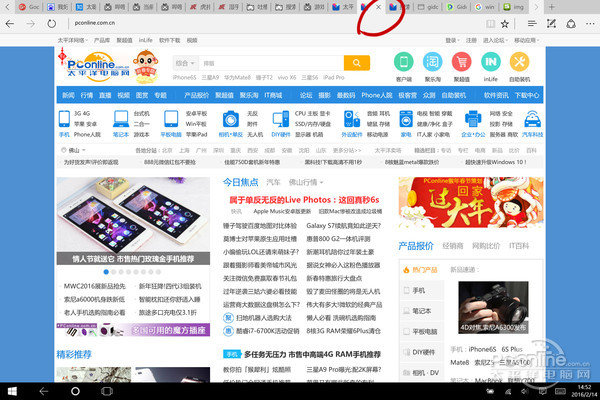Open the 外设配件 peripherals icon
600x400 pixels.
pyautogui.click(x=352, y=119)
